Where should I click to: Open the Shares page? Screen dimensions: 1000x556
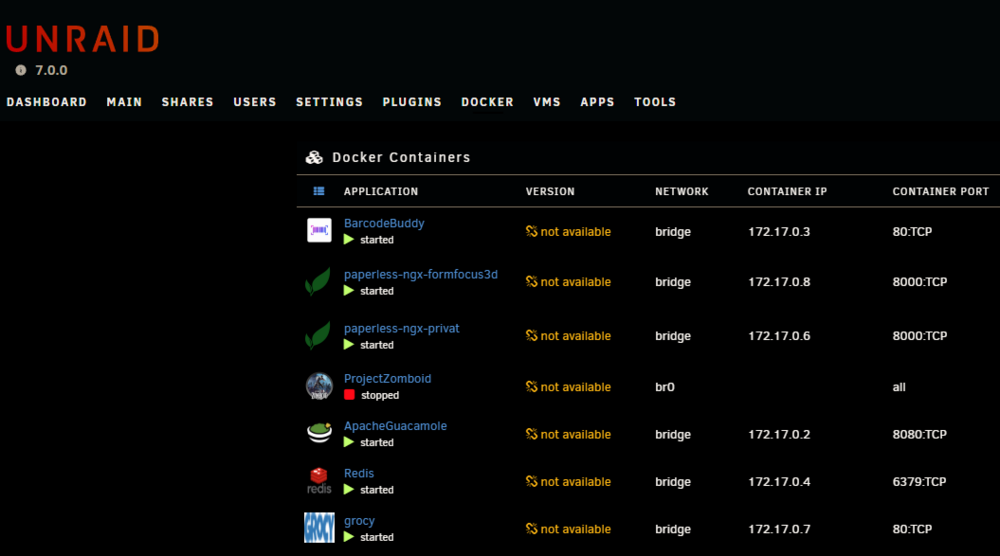(x=188, y=102)
